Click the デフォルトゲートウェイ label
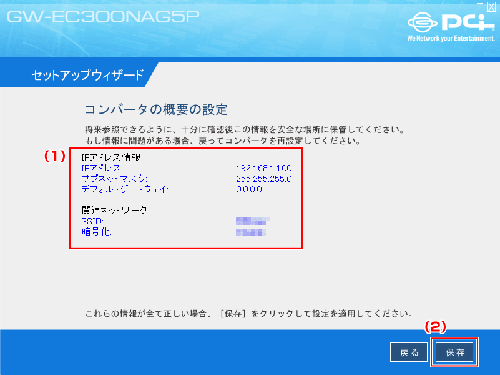 click(x=125, y=189)
